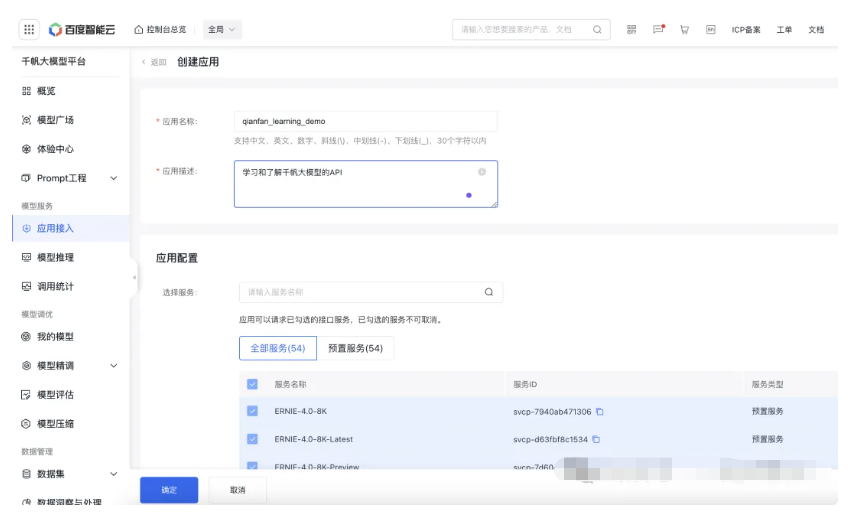
Task: Click the 模型推理 sidebar icon
Action: pos(26,257)
